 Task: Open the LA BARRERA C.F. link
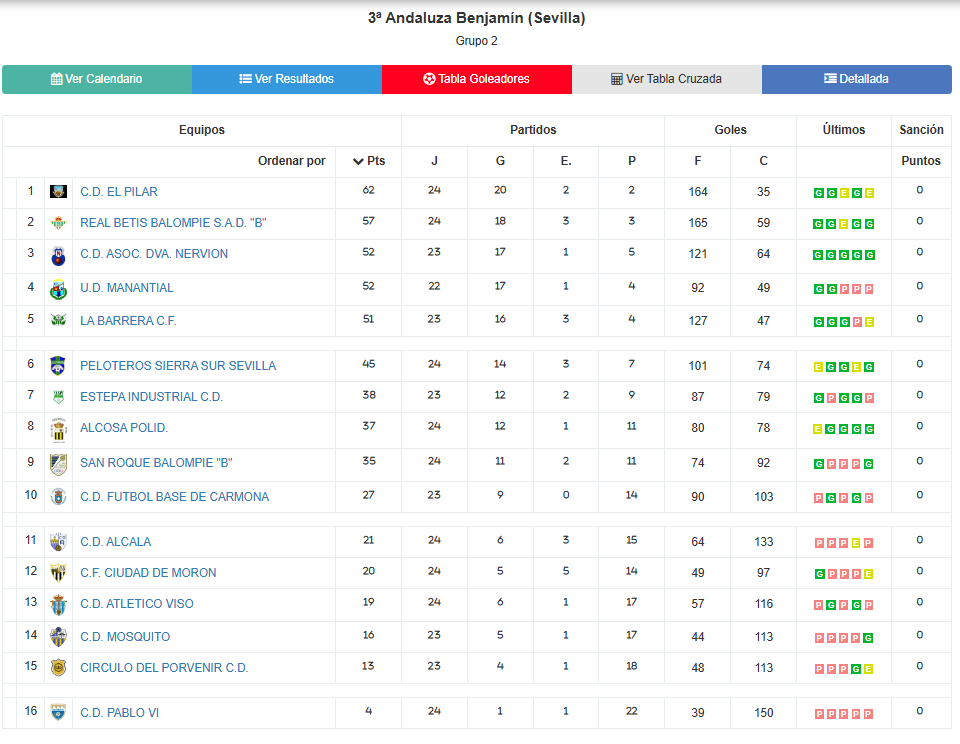(x=128, y=321)
